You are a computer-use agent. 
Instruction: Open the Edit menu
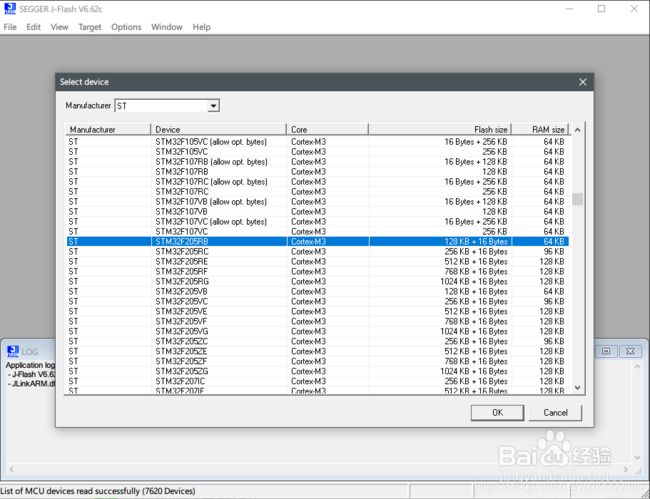[33, 27]
